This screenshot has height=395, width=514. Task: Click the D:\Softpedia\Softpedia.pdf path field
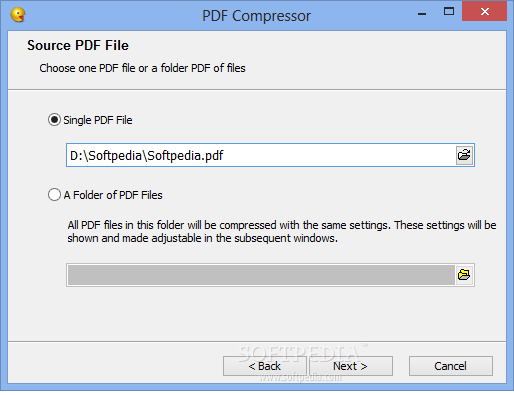pyautogui.click(x=261, y=155)
